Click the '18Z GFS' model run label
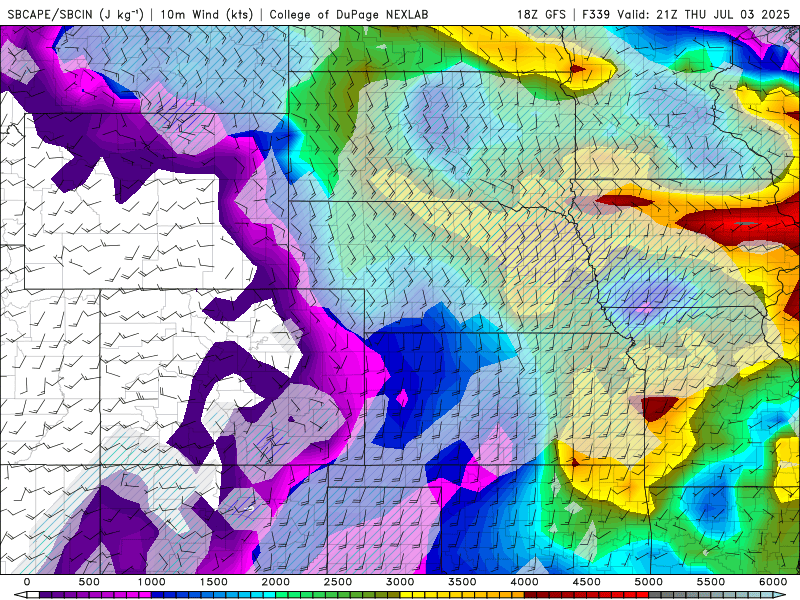Viewport: 800px width, 600px height. click(x=541, y=14)
